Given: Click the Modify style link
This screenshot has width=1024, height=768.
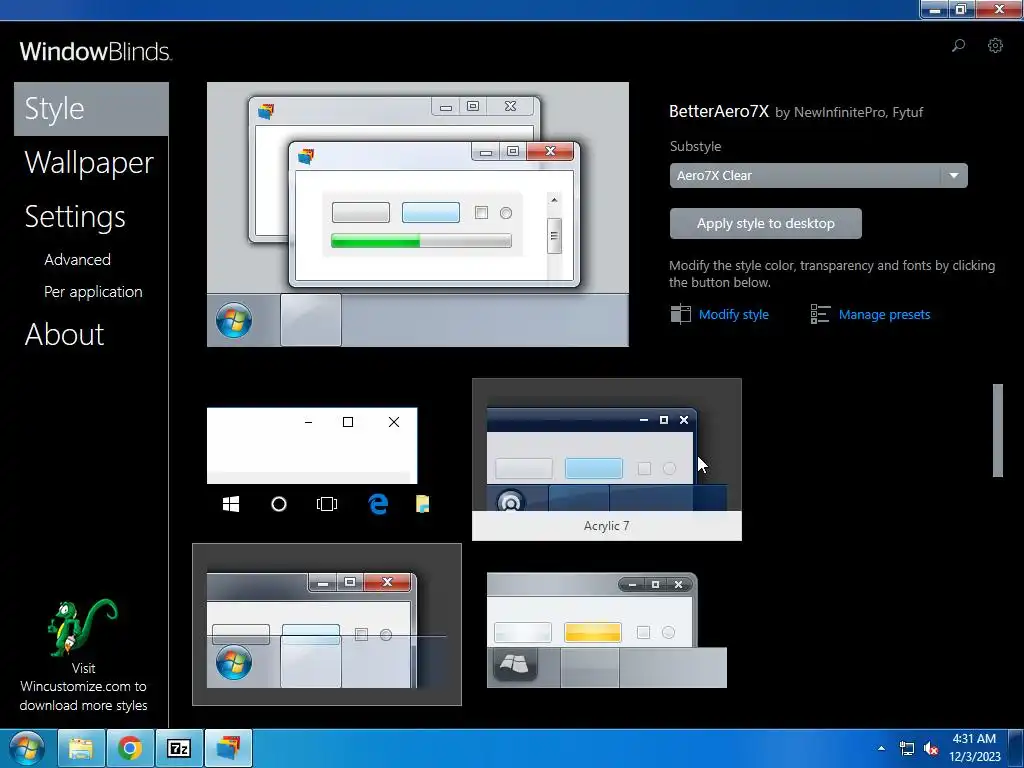Looking at the screenshot, I should pyautogui.click(x=733, y=315).
